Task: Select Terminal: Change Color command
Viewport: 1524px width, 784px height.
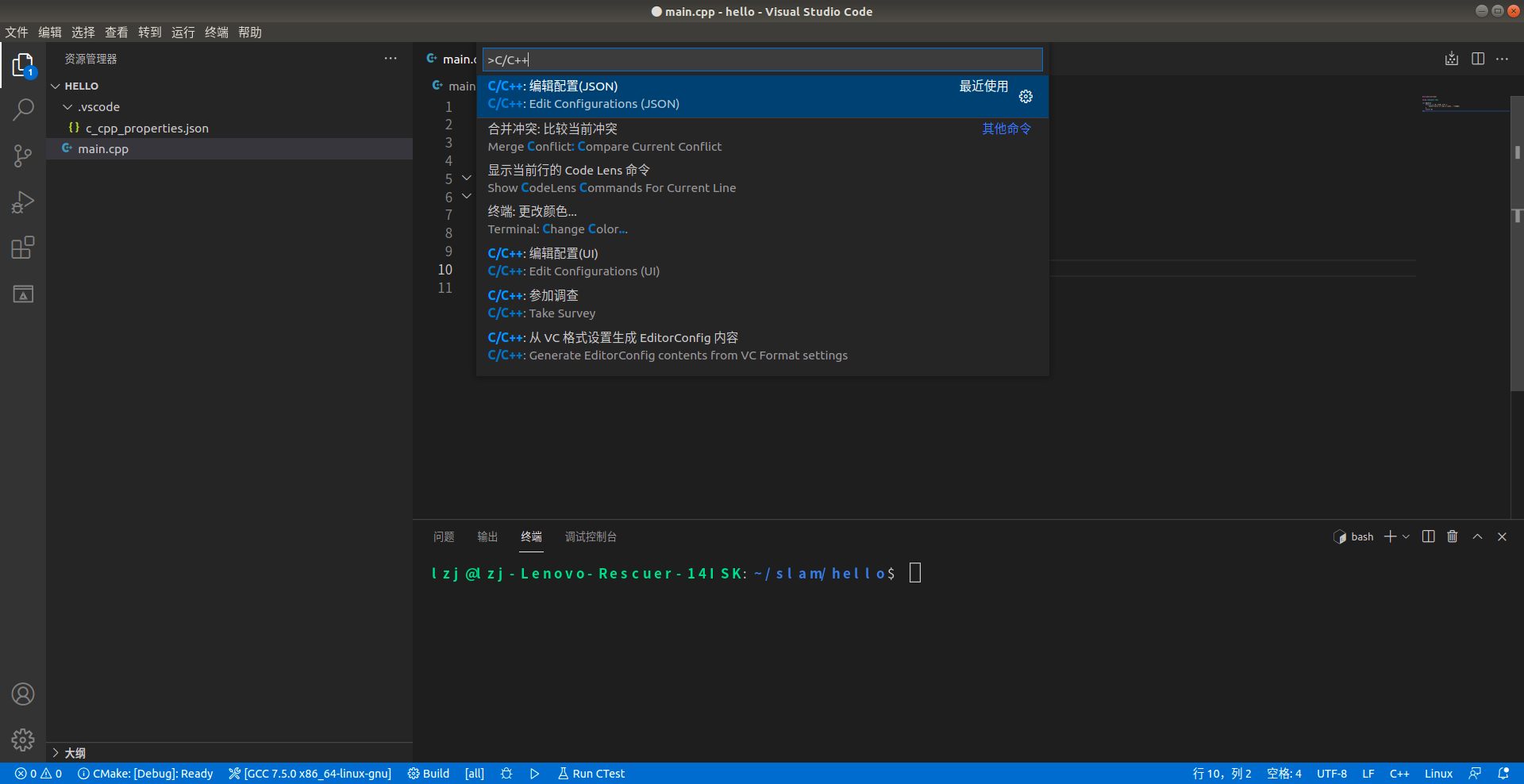Action: [762, 221]
